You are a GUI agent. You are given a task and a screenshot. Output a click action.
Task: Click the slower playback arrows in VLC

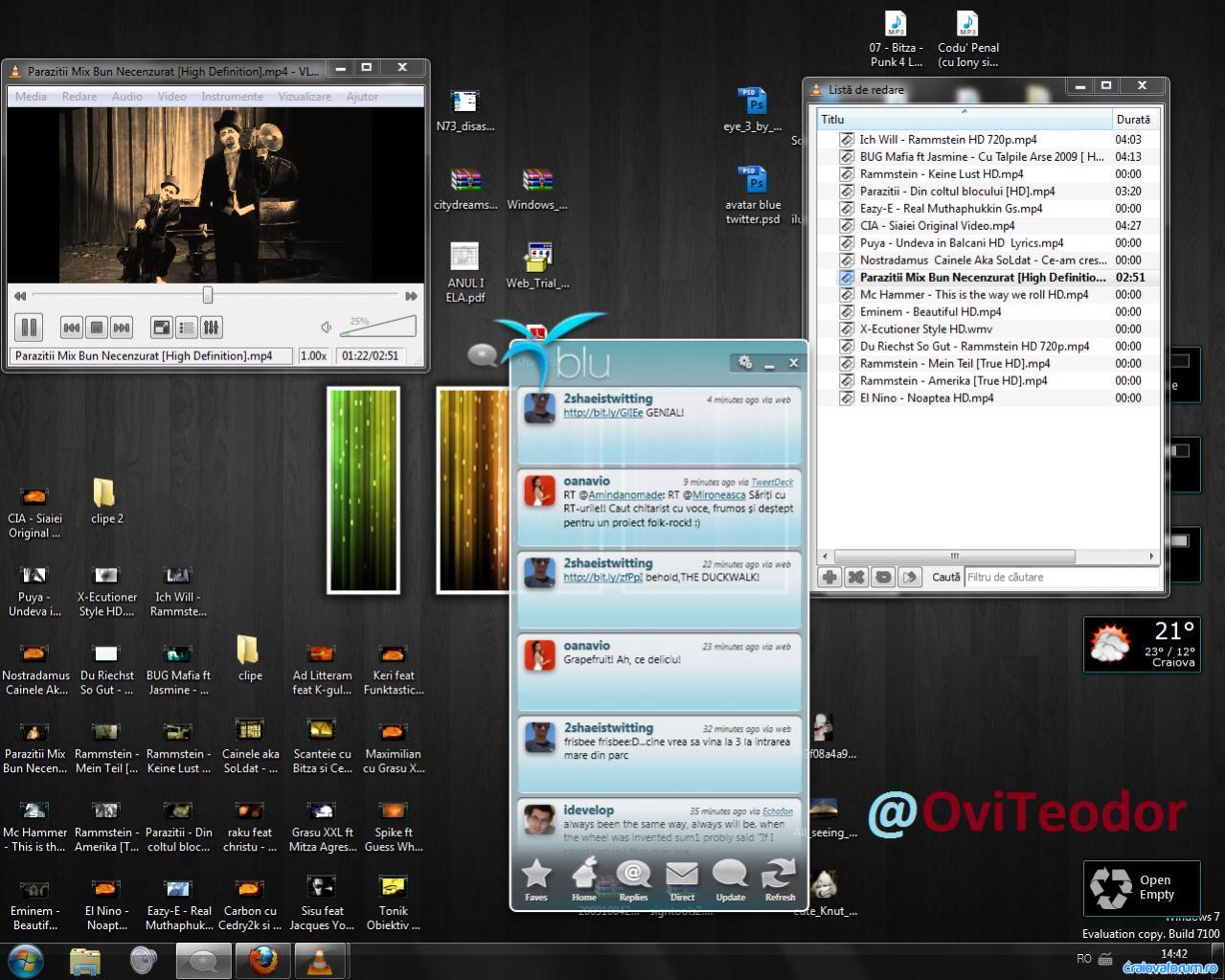click(x=19, y=296)
